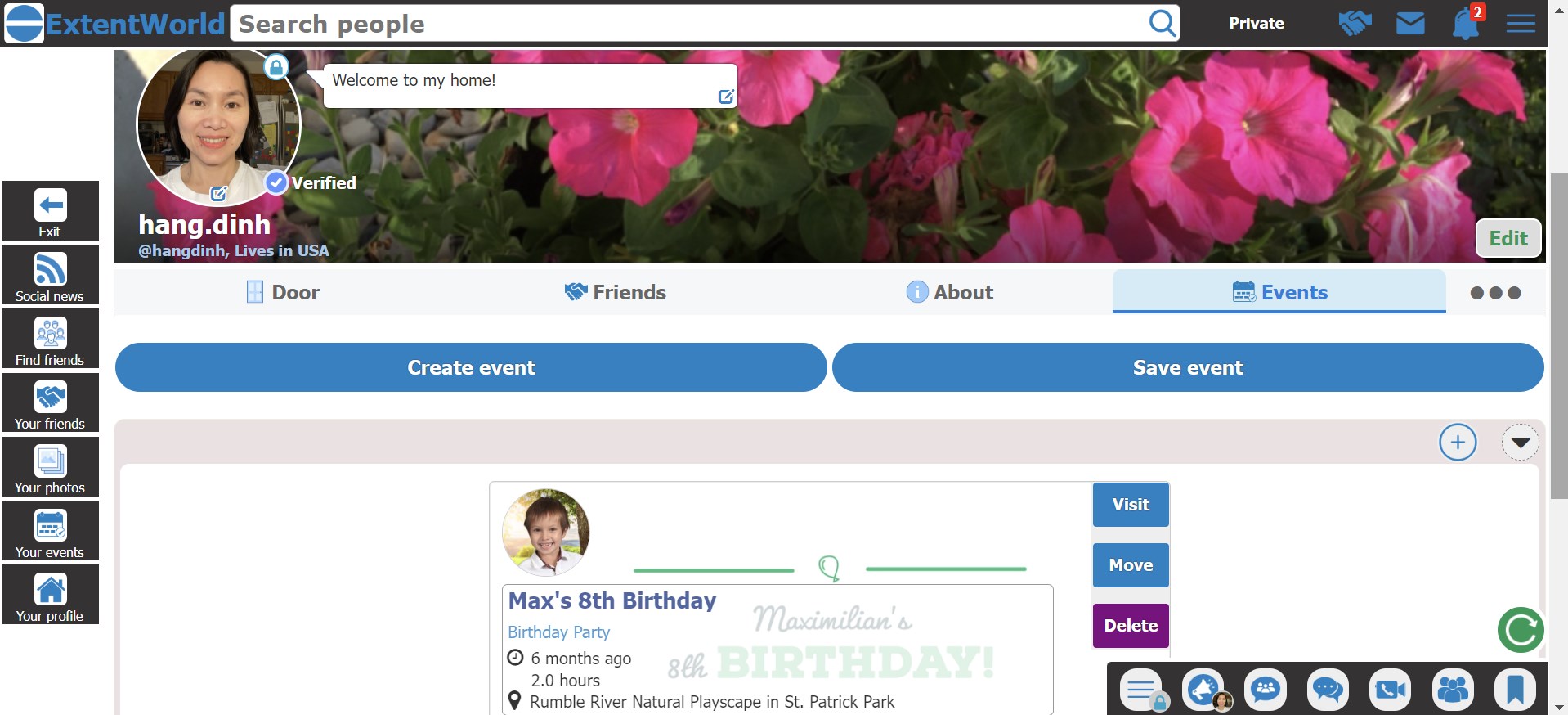Open the hamburger menu in header

coord(1520,23)
